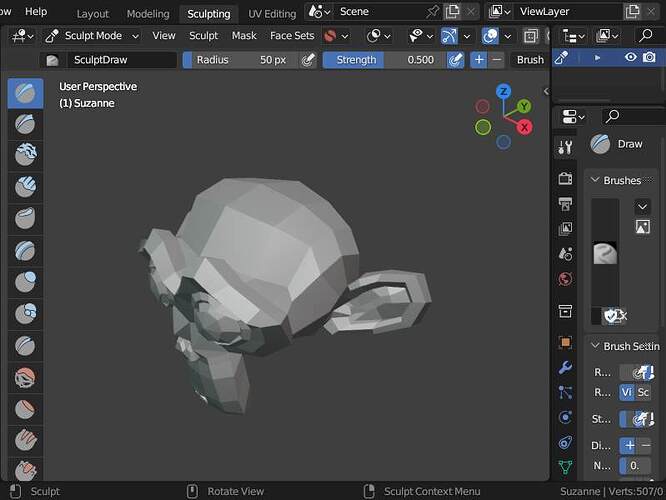Expand the Suzanne outliner row
The height and width of the screenshot is (500, 666).
tap(597, 57)
